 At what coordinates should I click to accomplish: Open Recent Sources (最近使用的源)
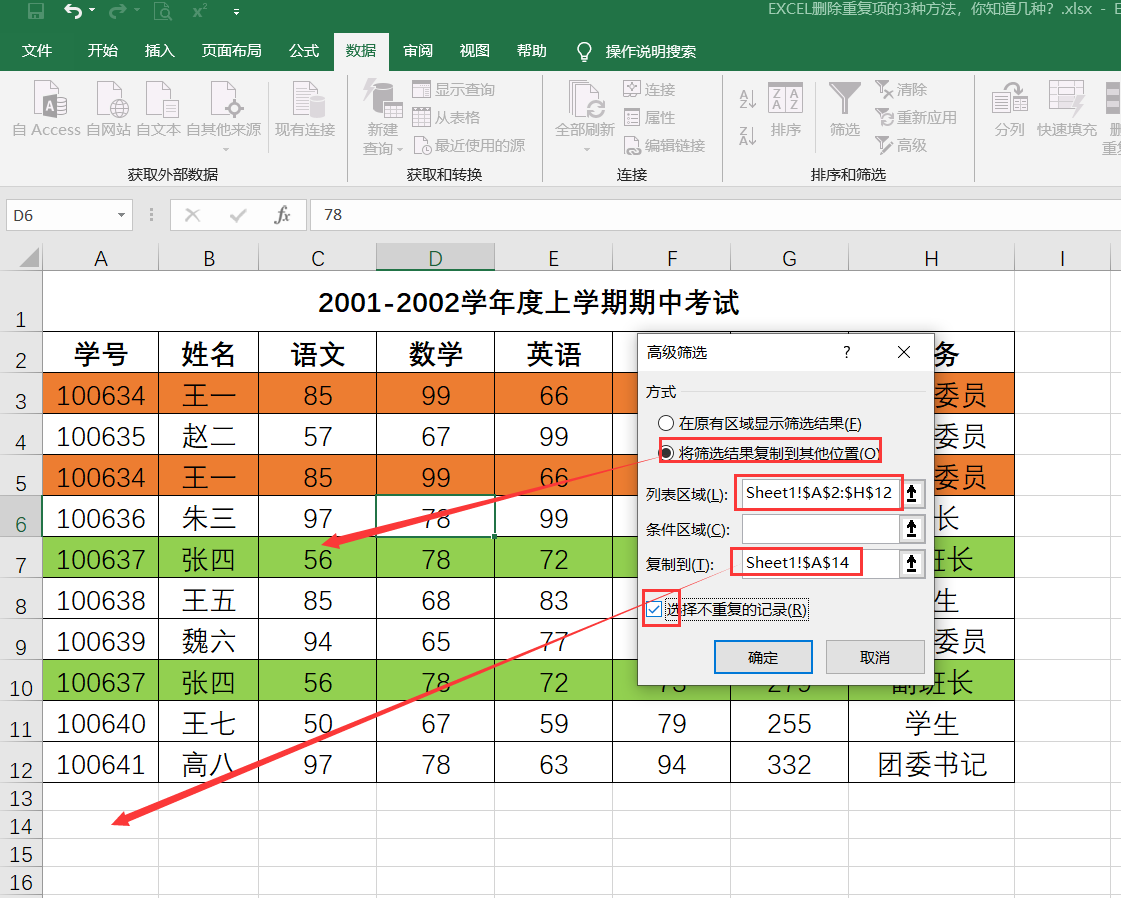[x=469, y=145]
